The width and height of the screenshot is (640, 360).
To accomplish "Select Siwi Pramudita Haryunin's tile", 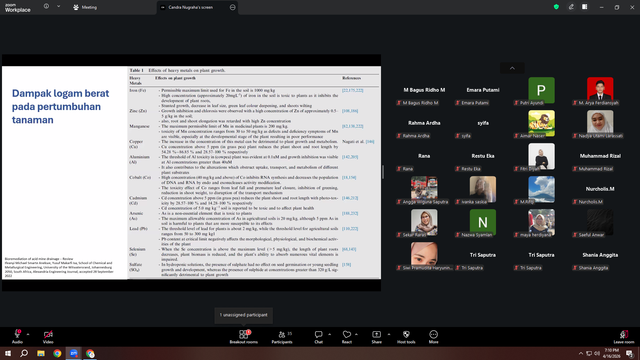I will (x=424, y=256).
